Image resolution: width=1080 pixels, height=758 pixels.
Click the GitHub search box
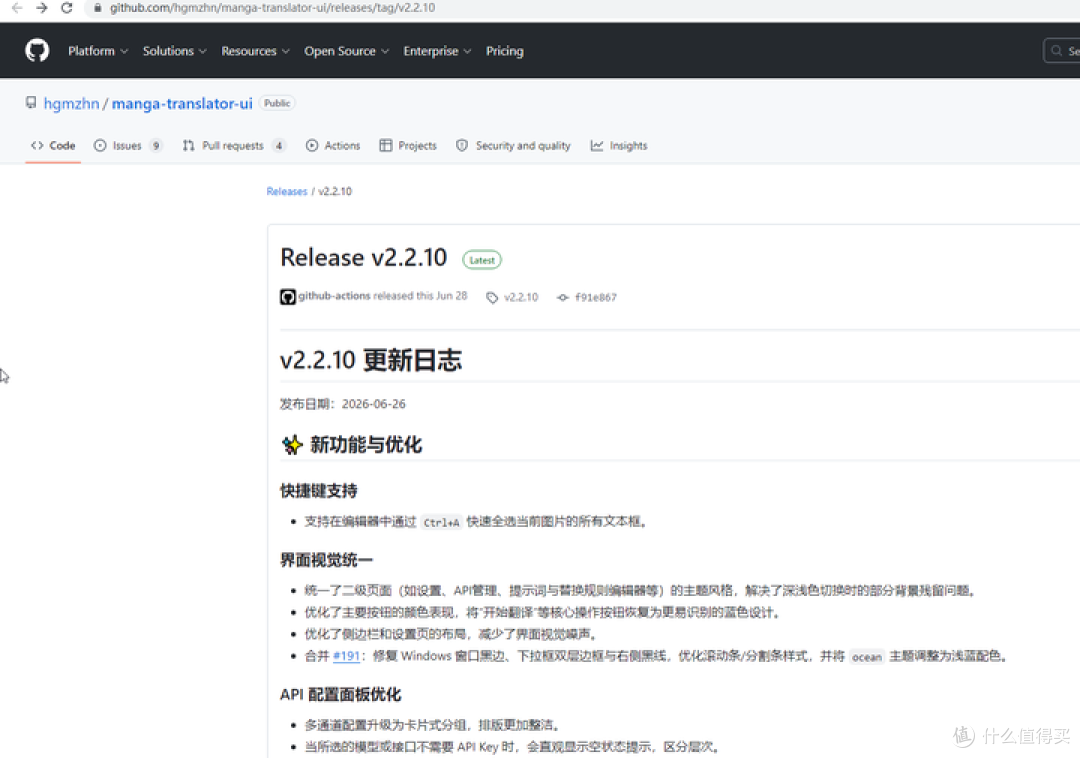coord(1062,51)
